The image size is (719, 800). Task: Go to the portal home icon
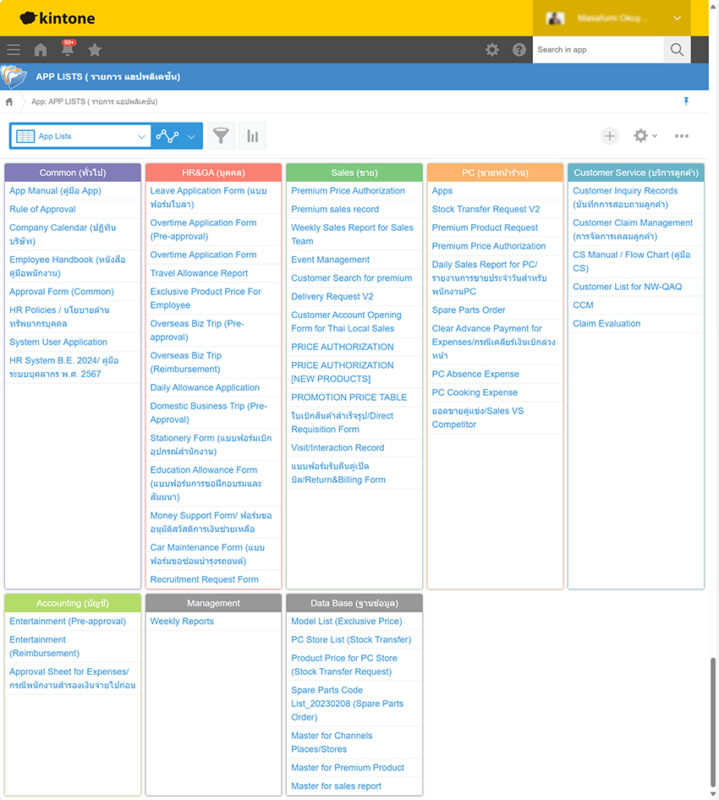click(40, 50)
